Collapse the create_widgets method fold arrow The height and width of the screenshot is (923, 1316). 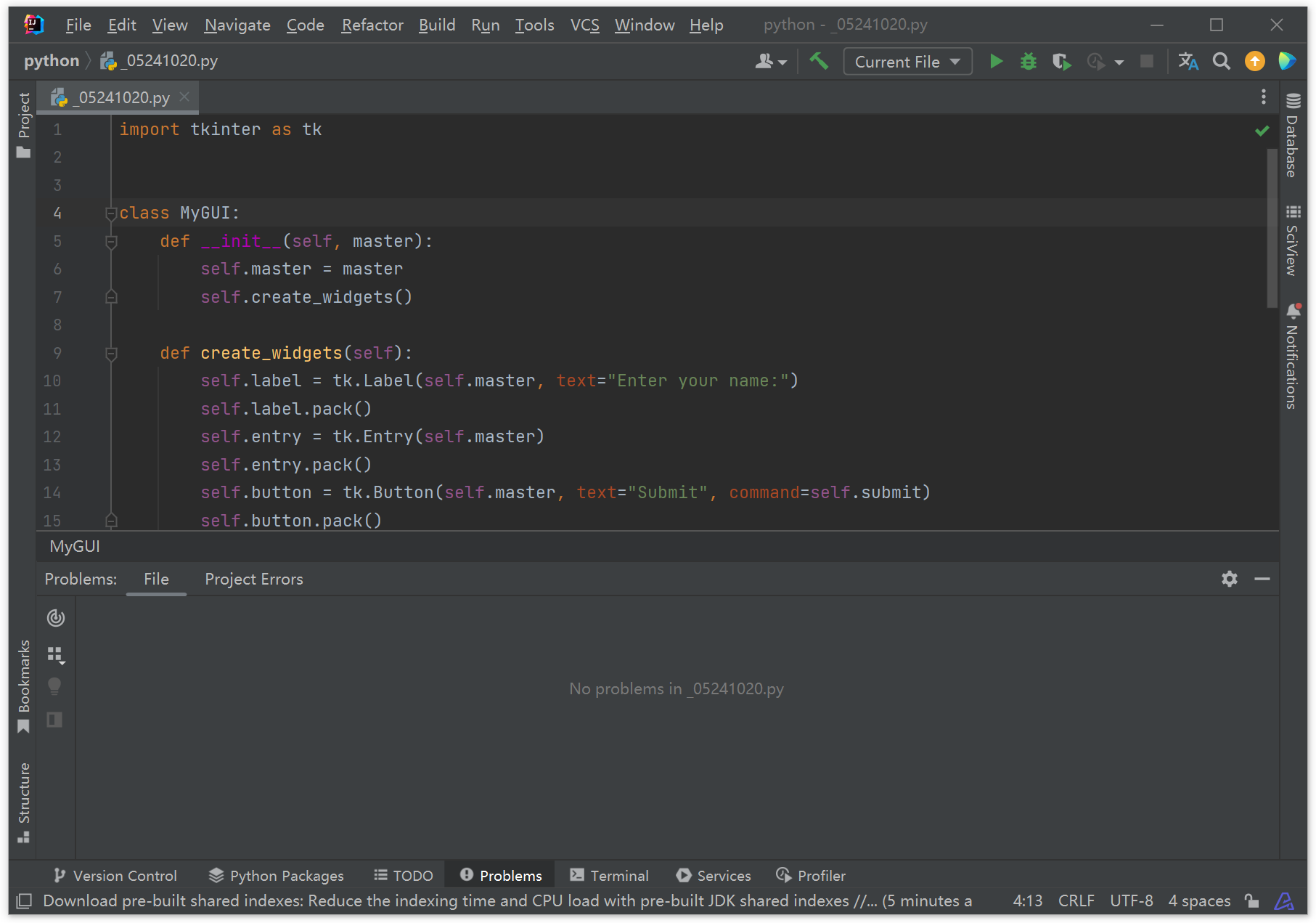[x=110, y=354]
